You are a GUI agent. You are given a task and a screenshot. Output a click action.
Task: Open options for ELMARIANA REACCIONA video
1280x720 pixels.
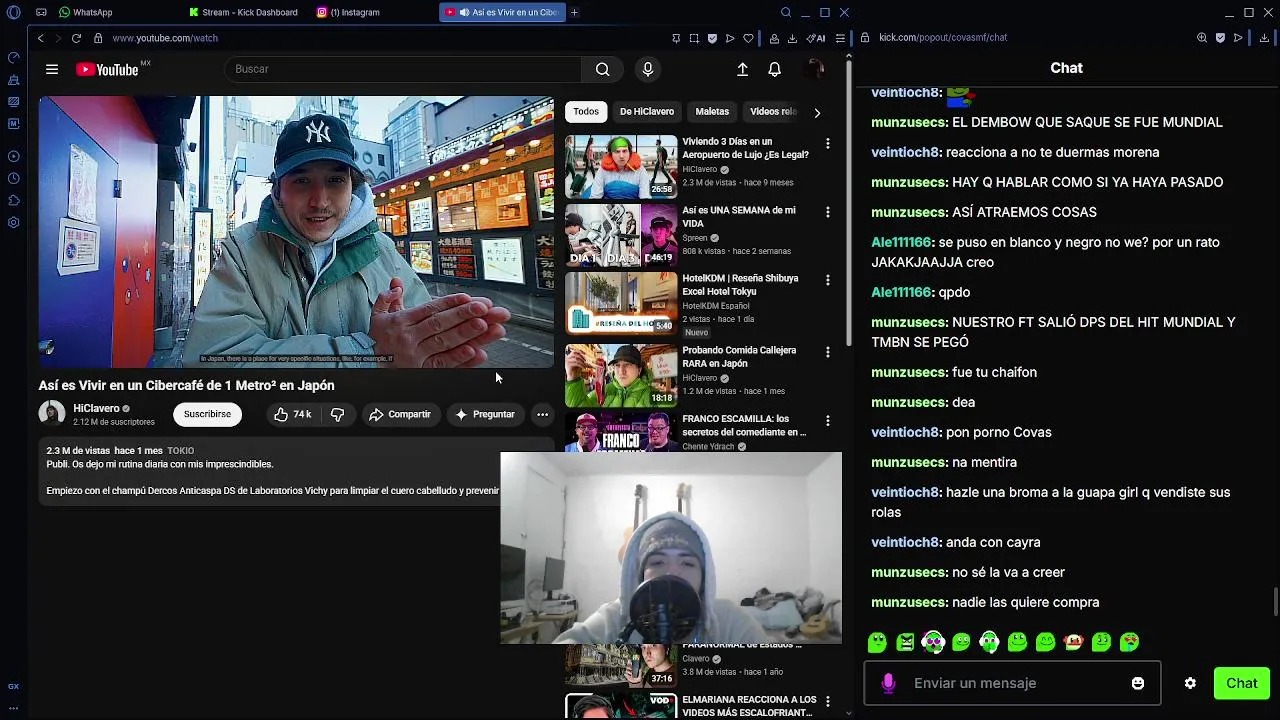[827, 702]
